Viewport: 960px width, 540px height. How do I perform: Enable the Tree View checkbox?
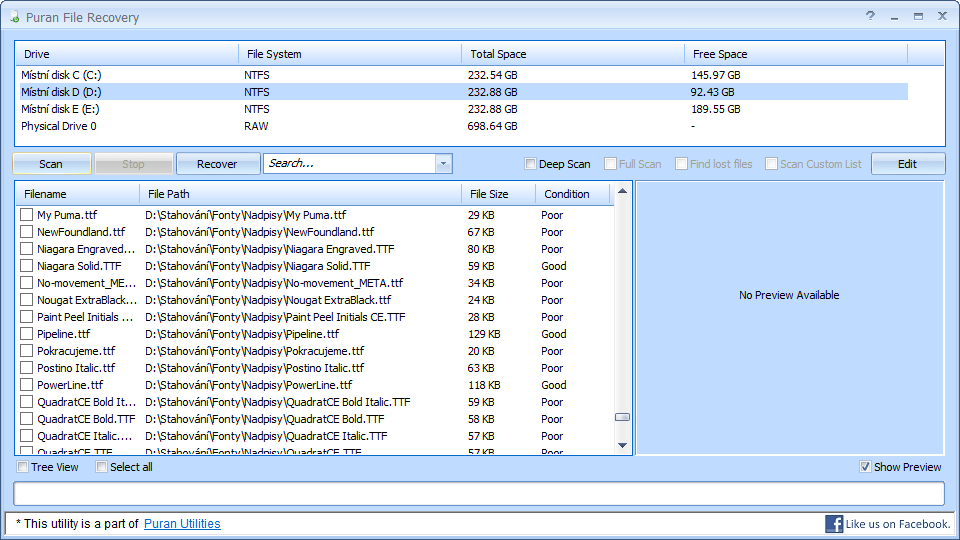(x=23, y=467)
